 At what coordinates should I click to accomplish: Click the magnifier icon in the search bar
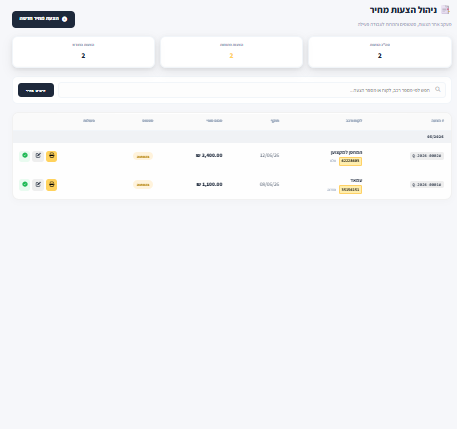[438, 89]
